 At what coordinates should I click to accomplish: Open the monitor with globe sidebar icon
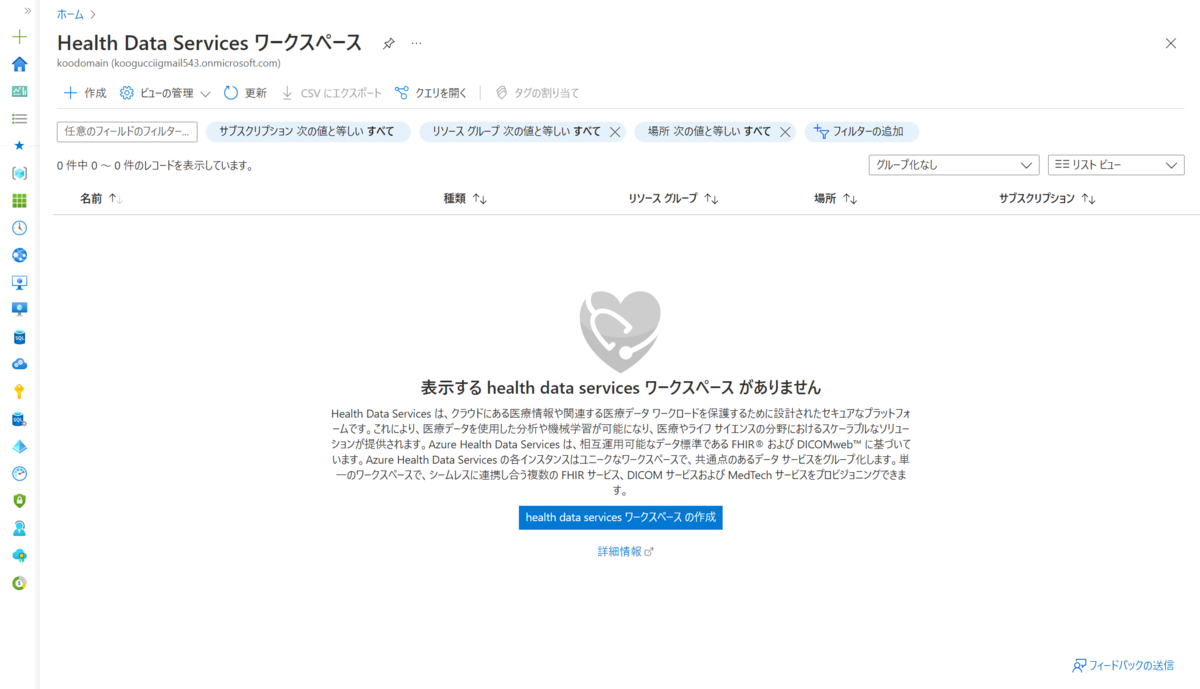coord(19,282)
